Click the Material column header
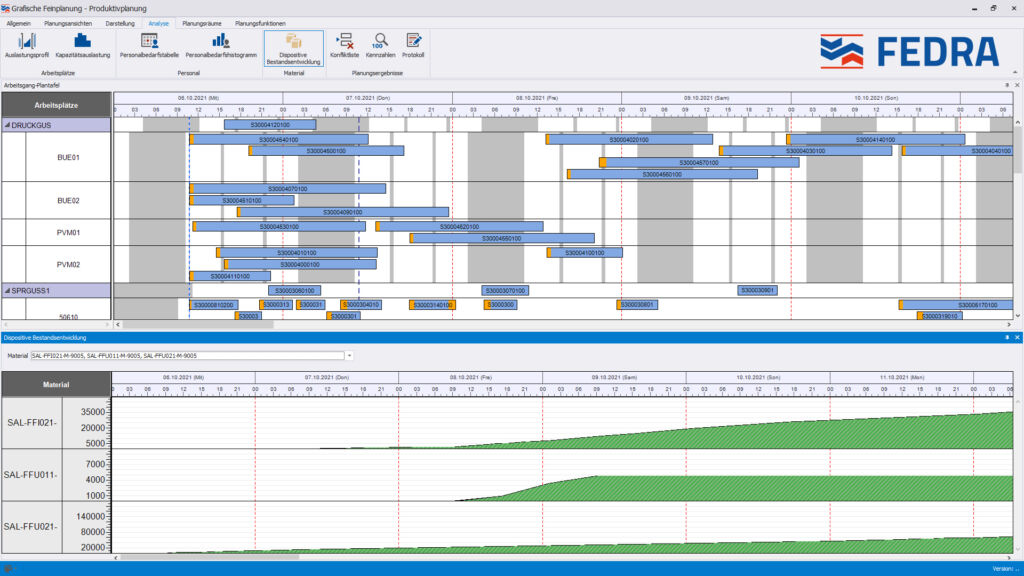The image size is (1024, 576). click(55, 384)
